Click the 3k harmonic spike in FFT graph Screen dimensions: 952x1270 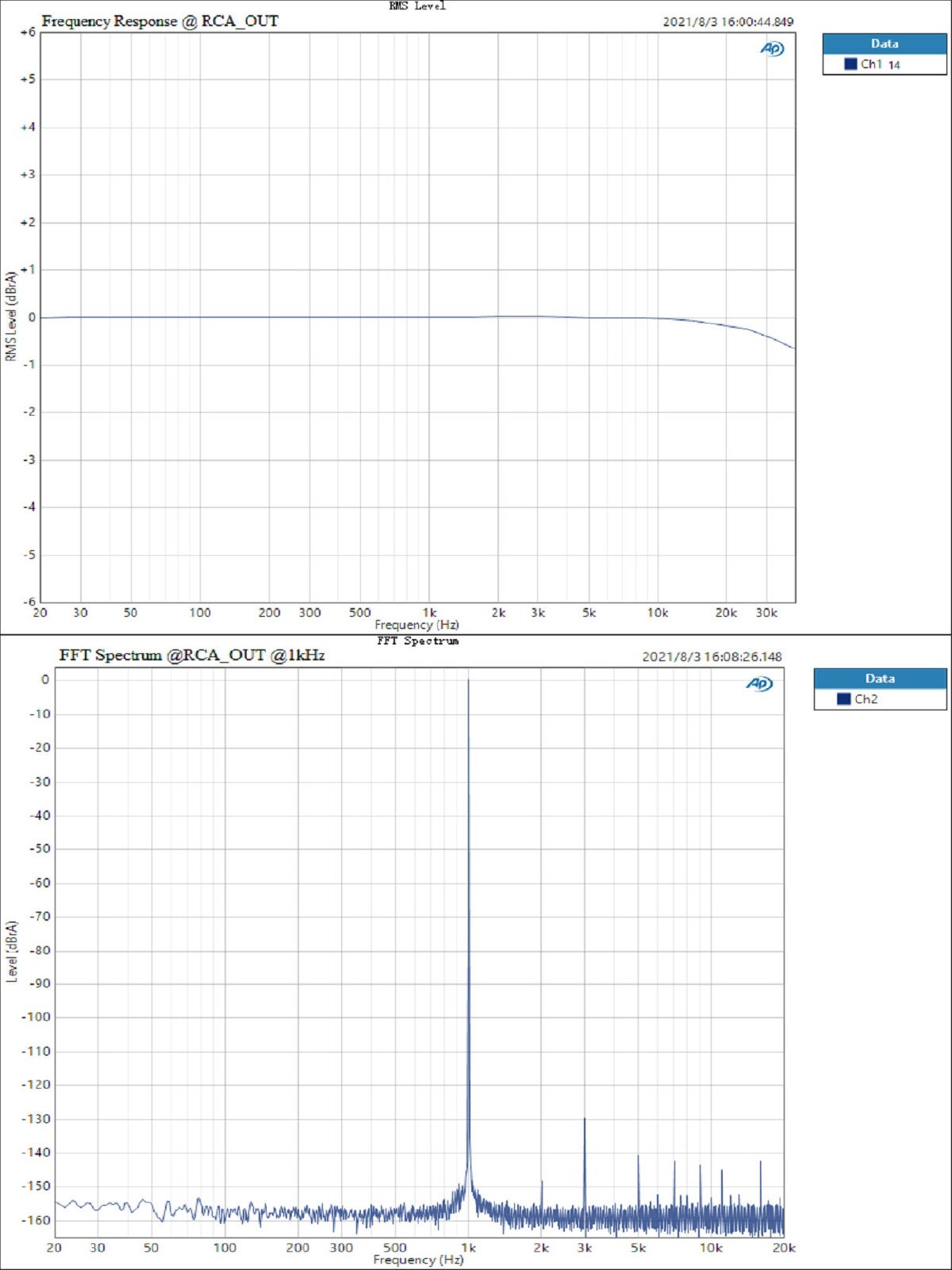585,1121
